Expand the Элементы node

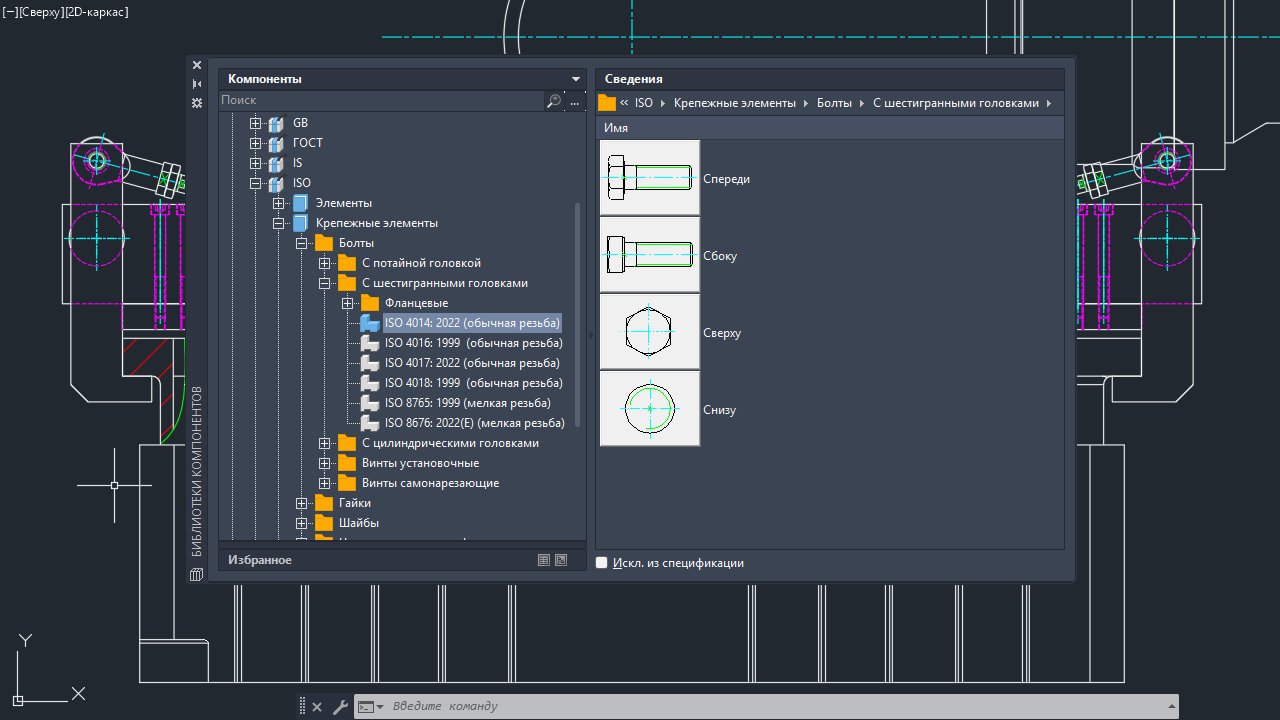point(278,203)
